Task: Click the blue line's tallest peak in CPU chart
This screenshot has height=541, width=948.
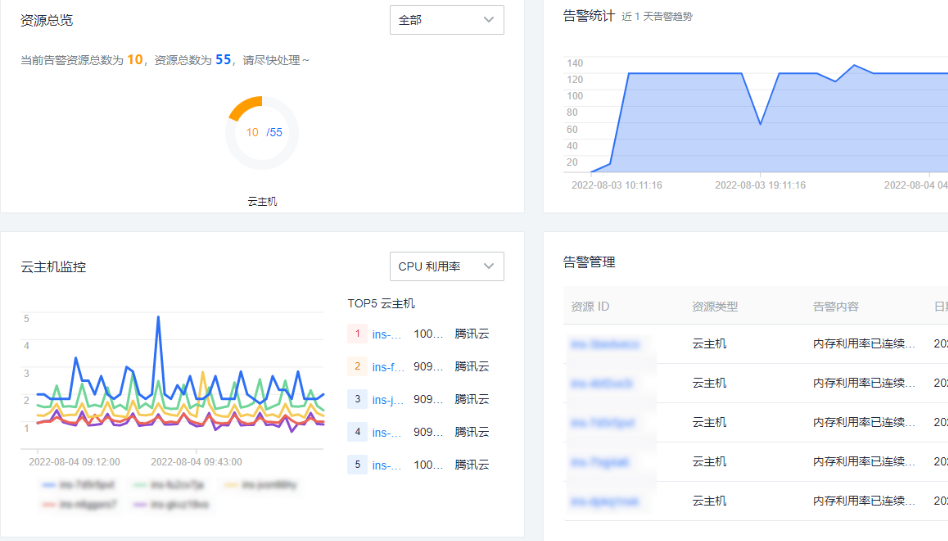Action: tap(158, 317)
